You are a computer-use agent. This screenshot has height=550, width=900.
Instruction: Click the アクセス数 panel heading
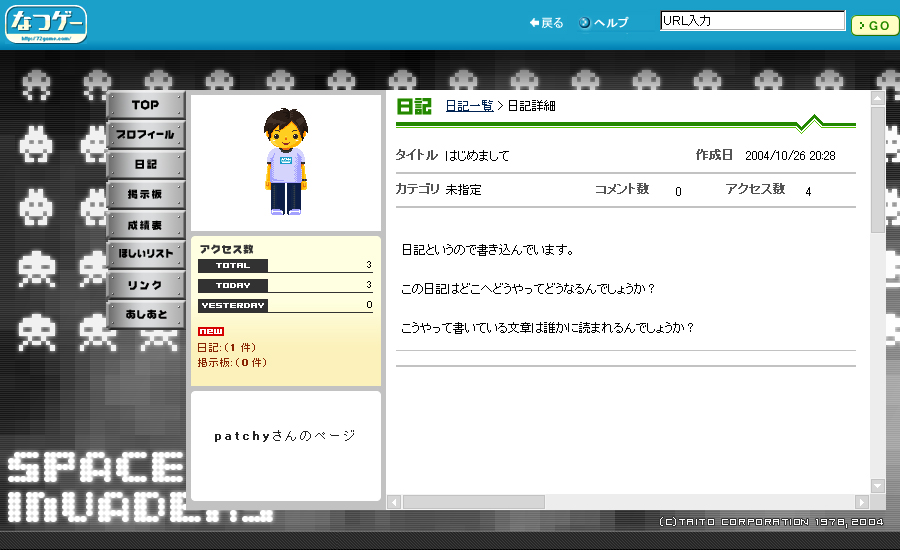(x=226, y=249)
